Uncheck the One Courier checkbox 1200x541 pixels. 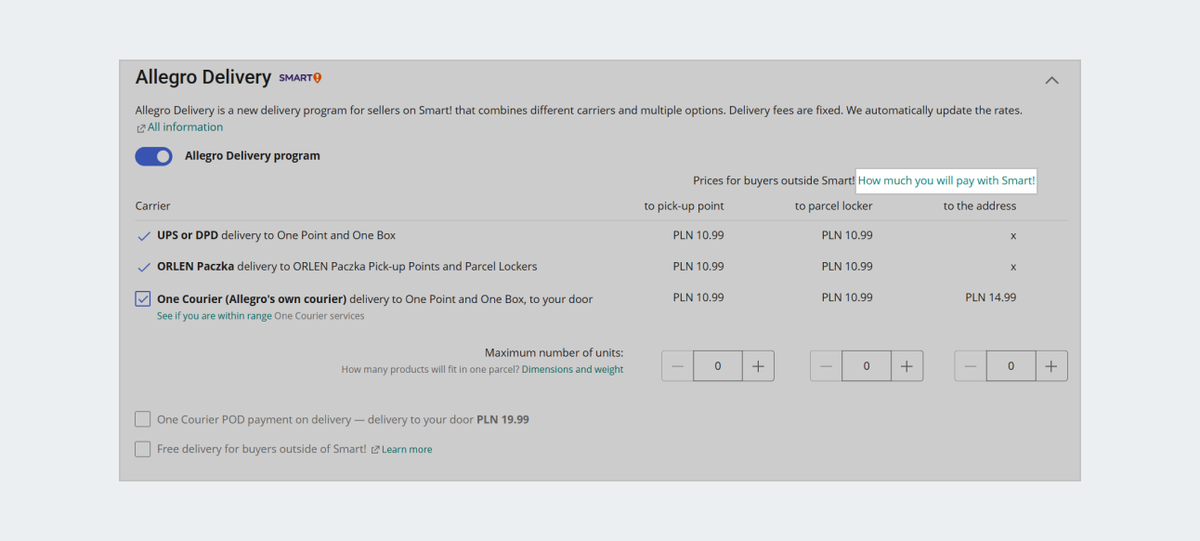coord(143,298)
